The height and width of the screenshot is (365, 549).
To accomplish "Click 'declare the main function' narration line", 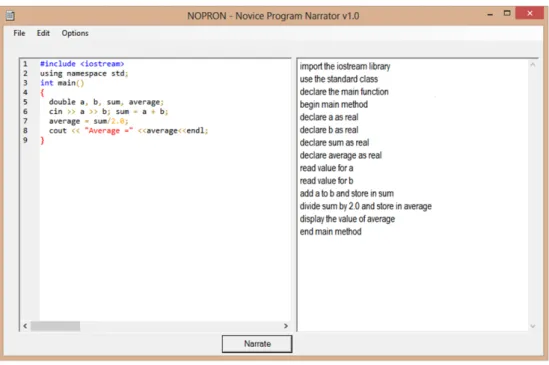I will click(x=344, y=92).
